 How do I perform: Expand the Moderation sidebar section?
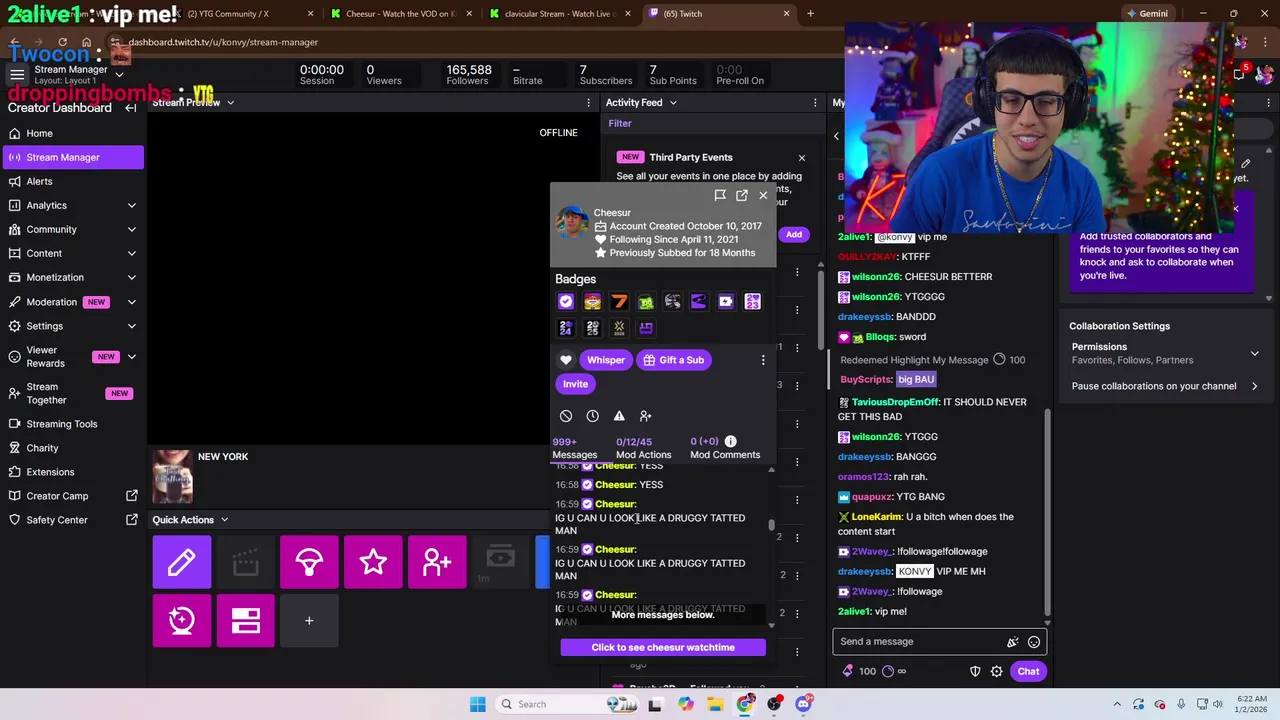(x=72, y=301)
